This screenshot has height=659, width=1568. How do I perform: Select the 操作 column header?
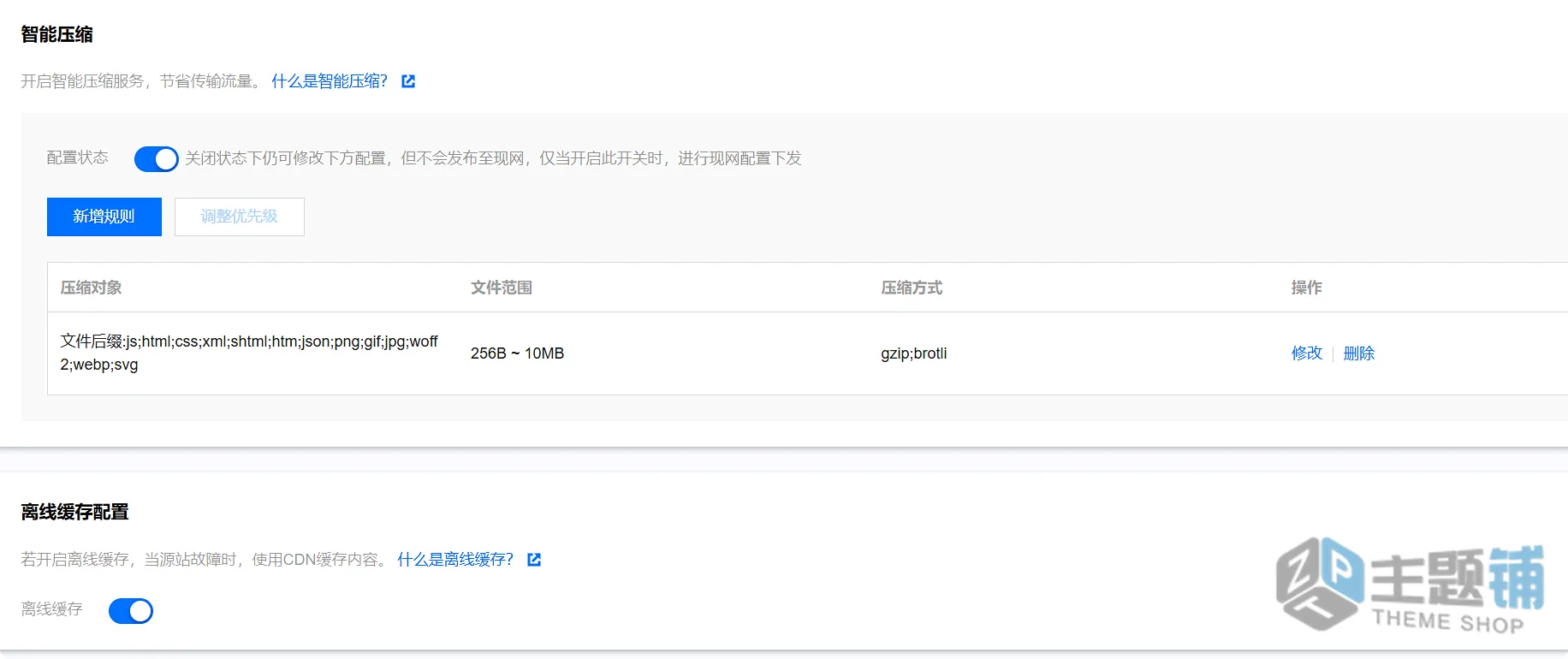pyautogui.click(x=1307, y=288)
